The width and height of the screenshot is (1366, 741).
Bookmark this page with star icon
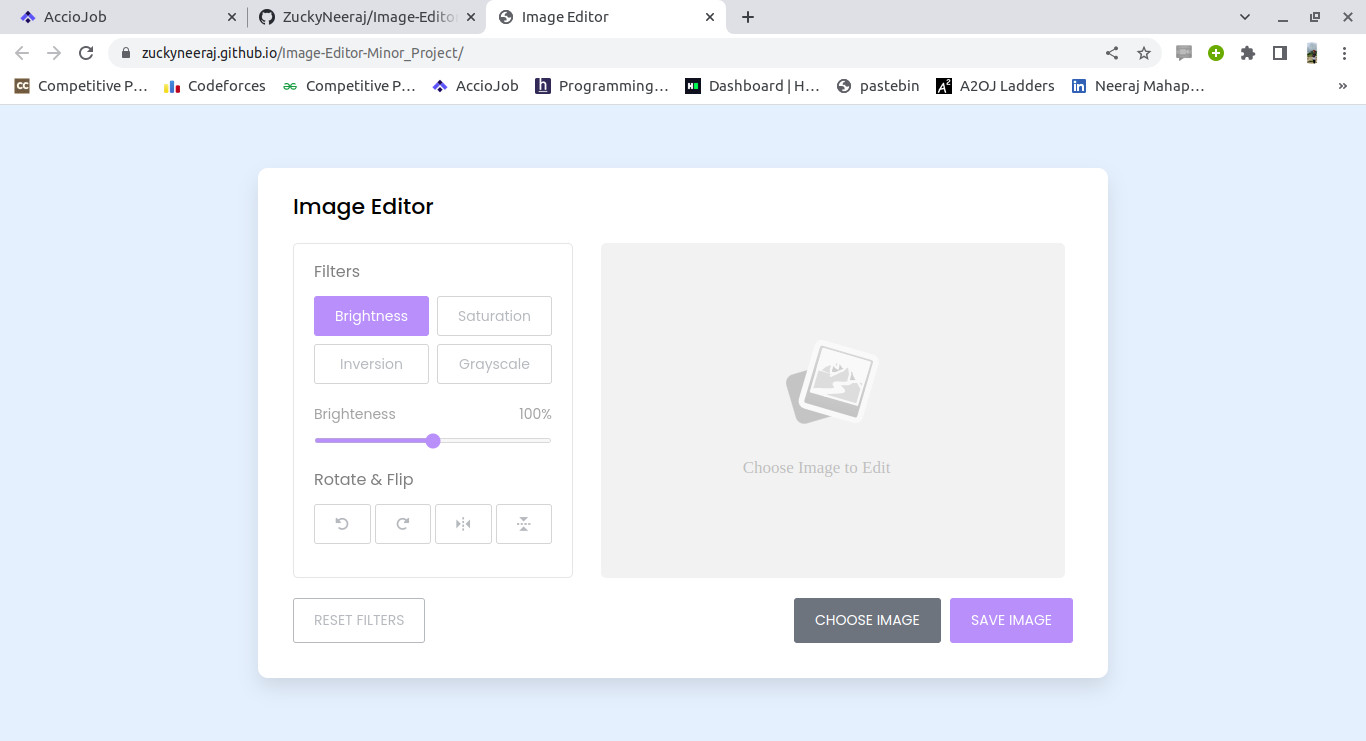coord(1144,53)
